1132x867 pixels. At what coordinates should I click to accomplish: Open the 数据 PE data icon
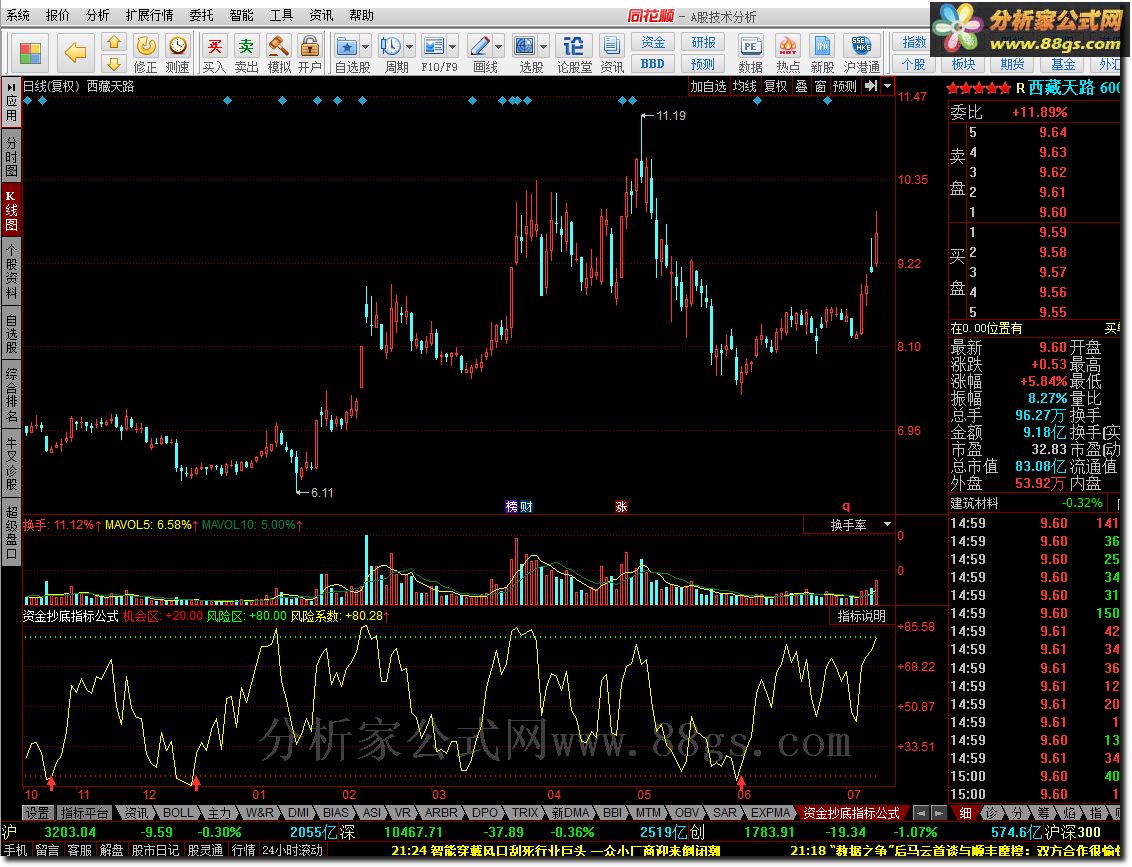coord(751,53)
